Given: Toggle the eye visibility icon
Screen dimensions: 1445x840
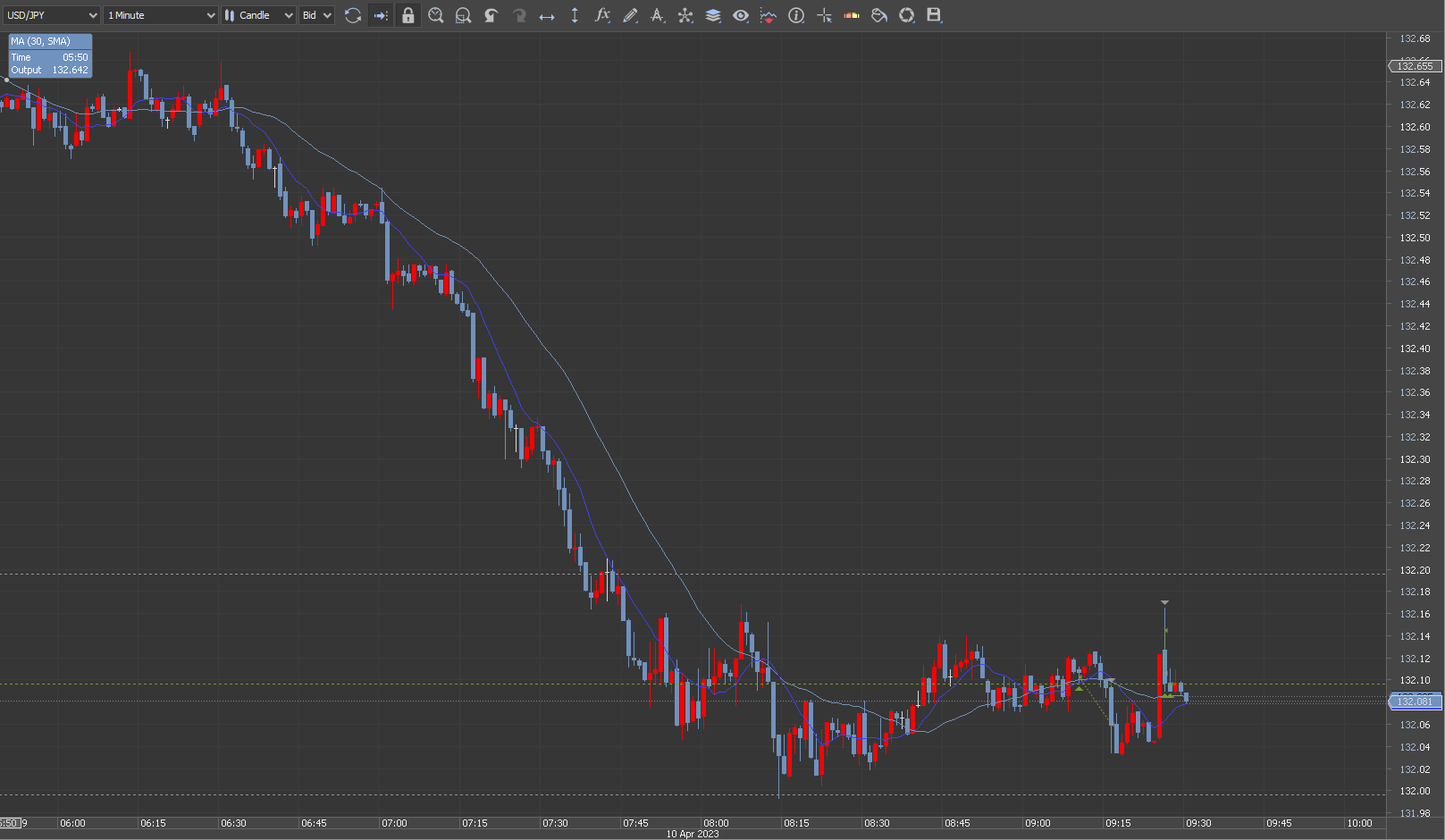Looking at the screenshot, I should click(x=741, y=15).
